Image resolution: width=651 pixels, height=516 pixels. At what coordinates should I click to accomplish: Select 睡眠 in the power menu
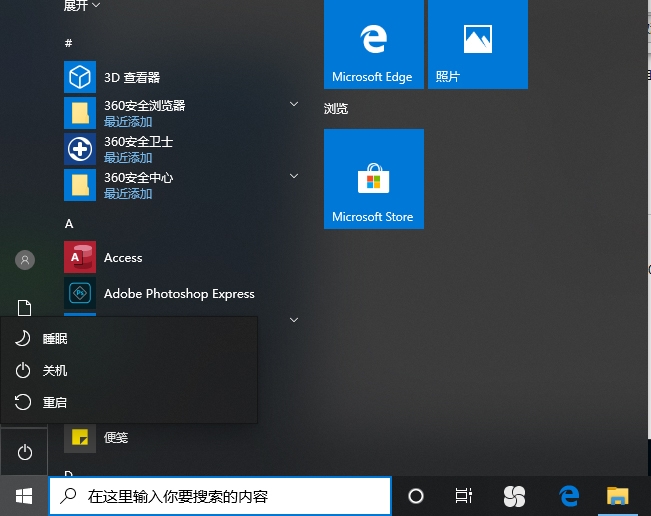[129, 338]
